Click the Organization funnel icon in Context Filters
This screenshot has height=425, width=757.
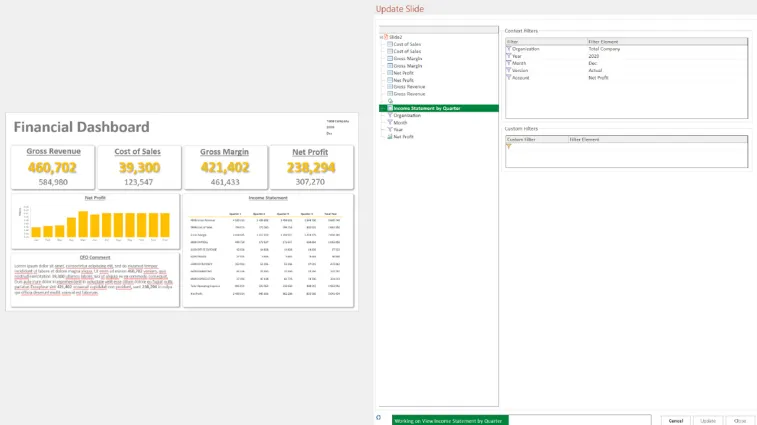508,49
